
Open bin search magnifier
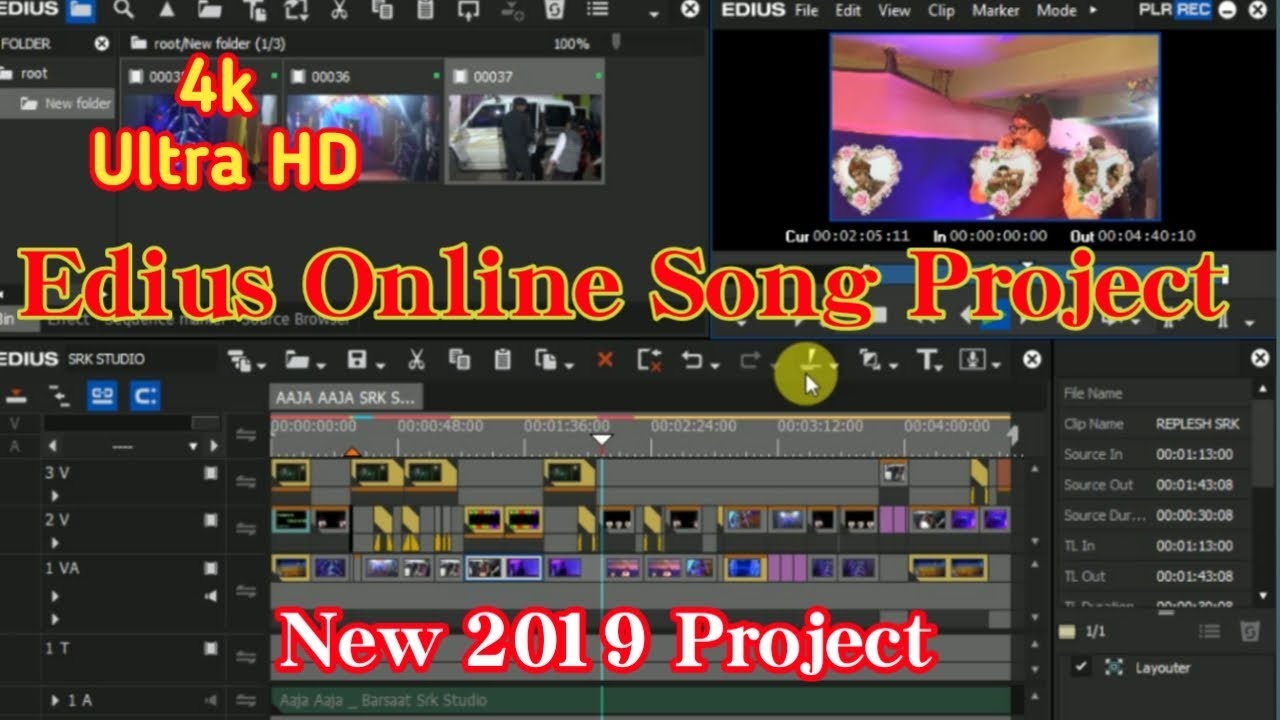(123, 10)
